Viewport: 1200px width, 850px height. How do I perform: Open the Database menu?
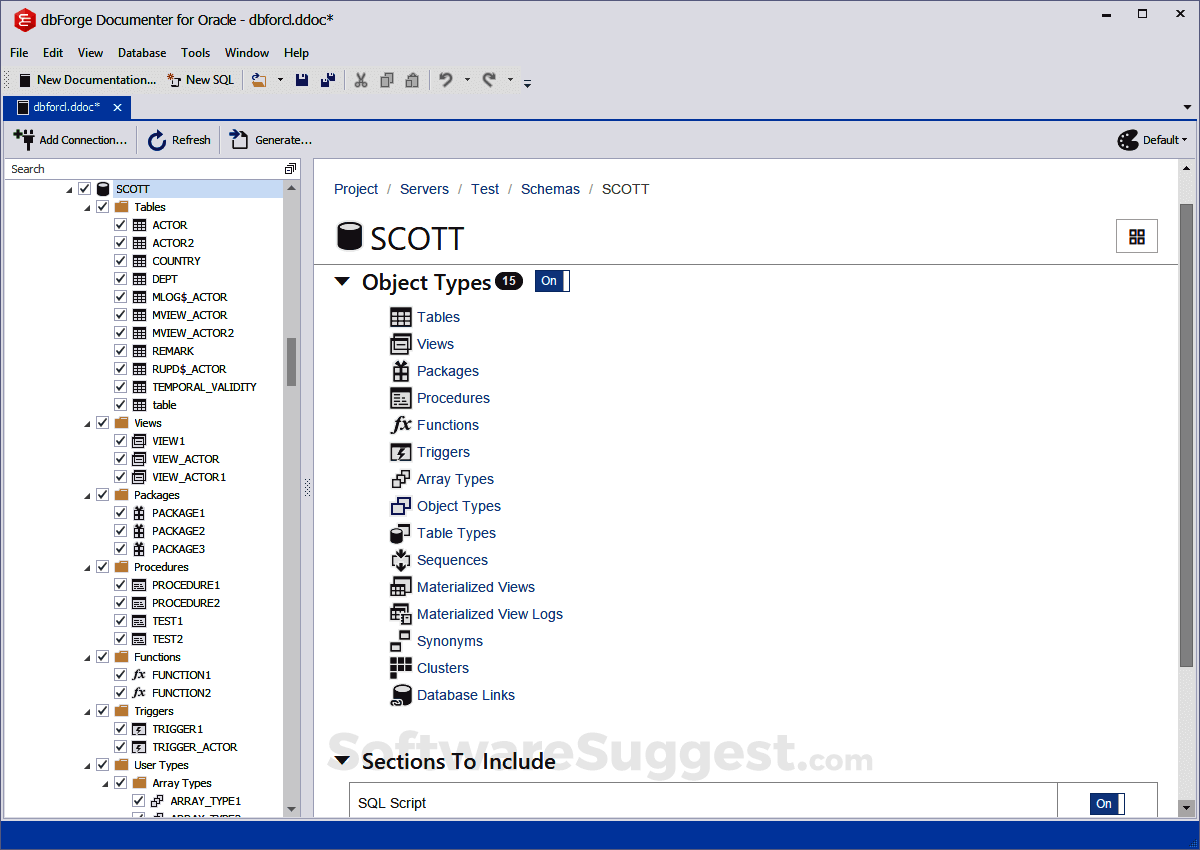click(141, 53)
